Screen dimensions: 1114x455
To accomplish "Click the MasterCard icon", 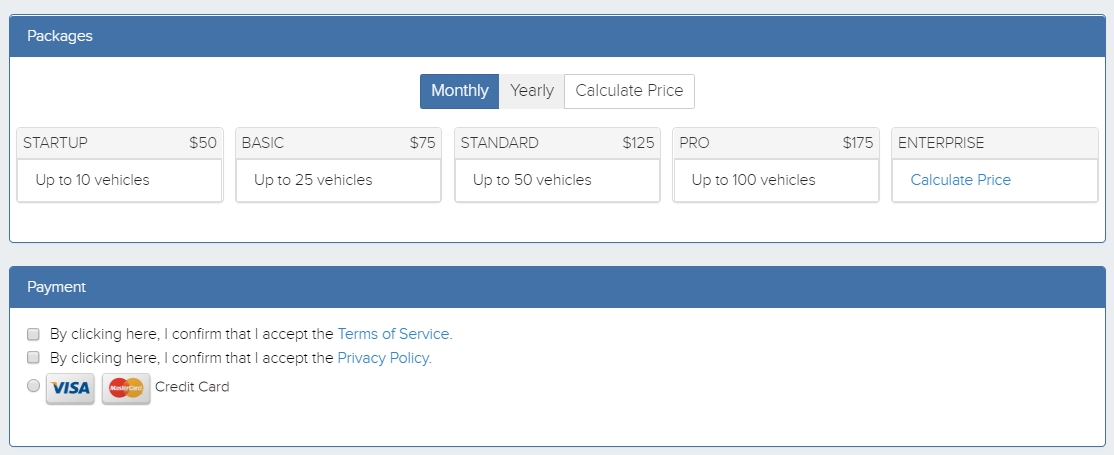I will [x=126, y=388].
